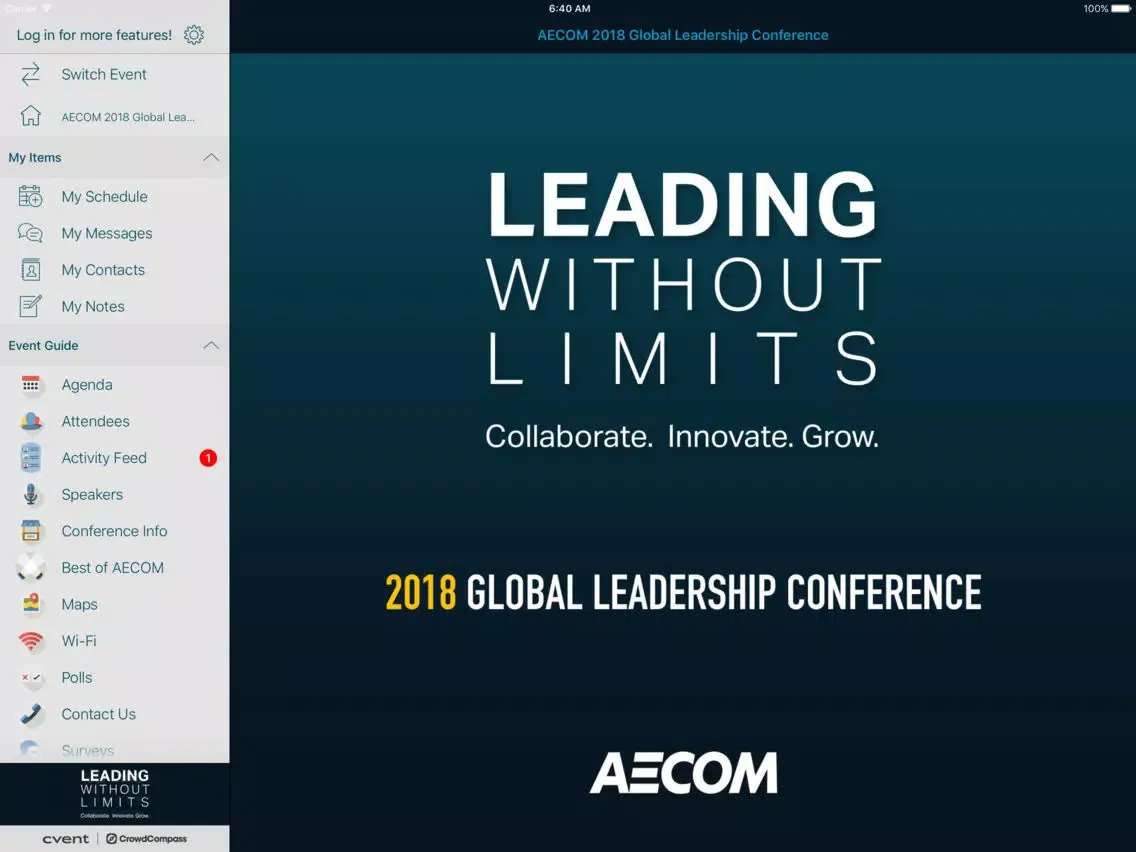Viewport: 1136px width, 852px height.
Task: Click the My Contacts address book icon
Action: [x=30, y=270]
